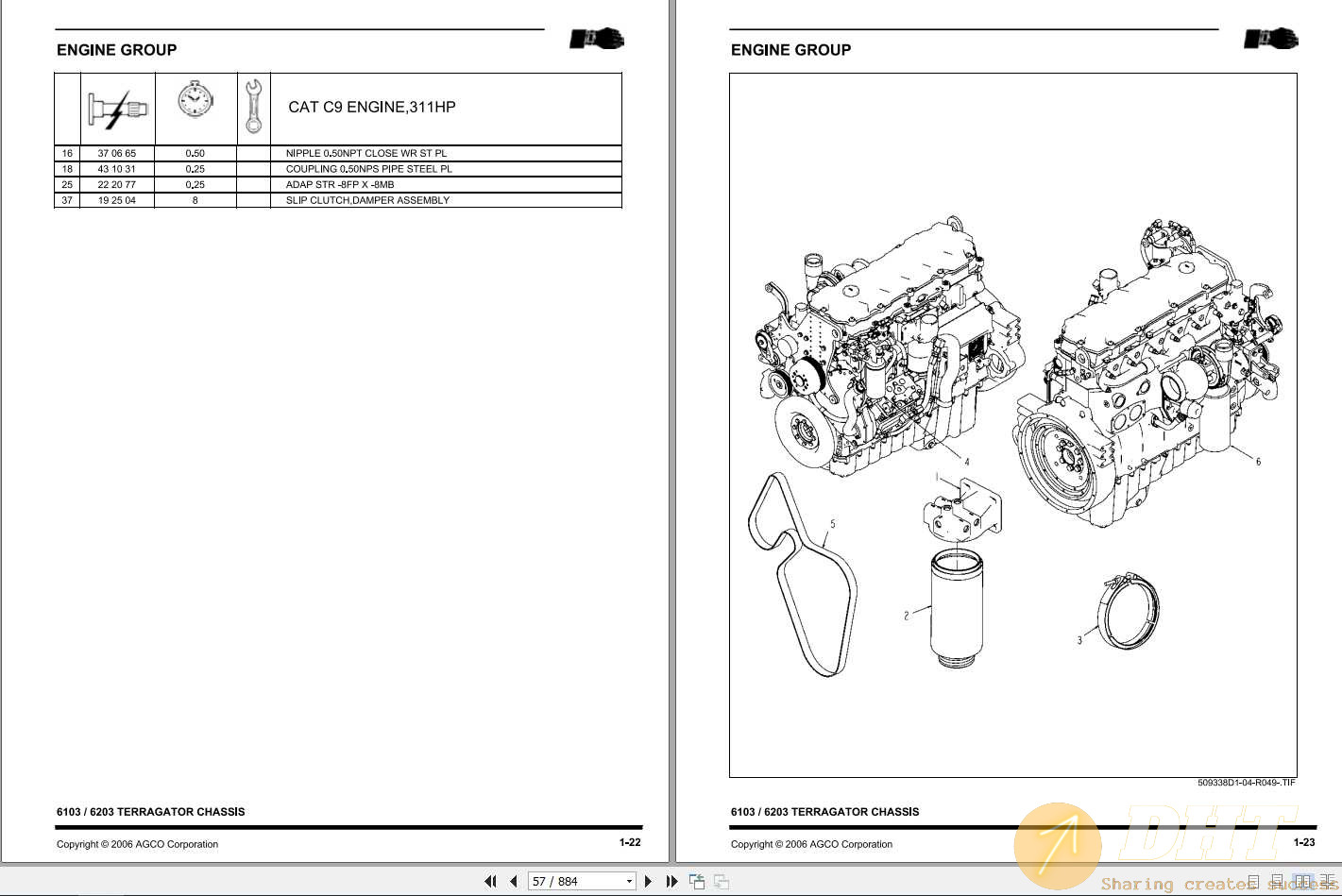
Task: Select item number 18 in the table
Action: [67, 169]
